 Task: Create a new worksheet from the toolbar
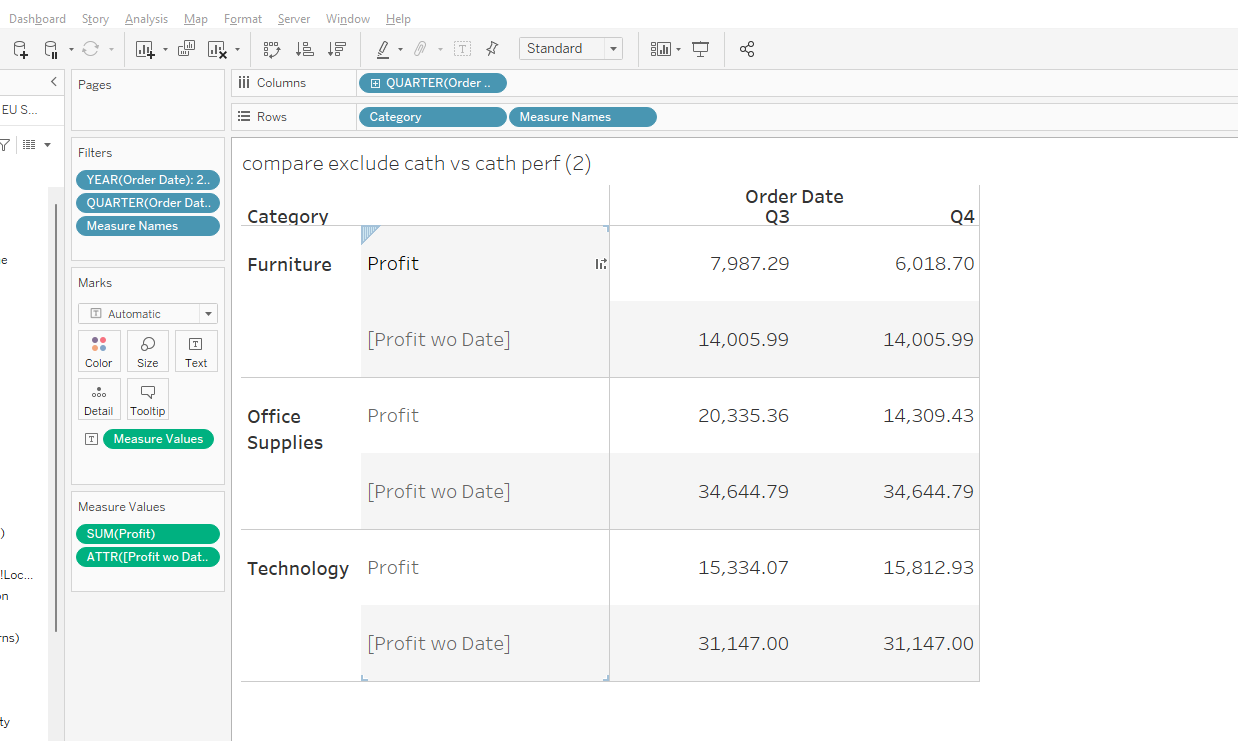click(x=144, y=48)
